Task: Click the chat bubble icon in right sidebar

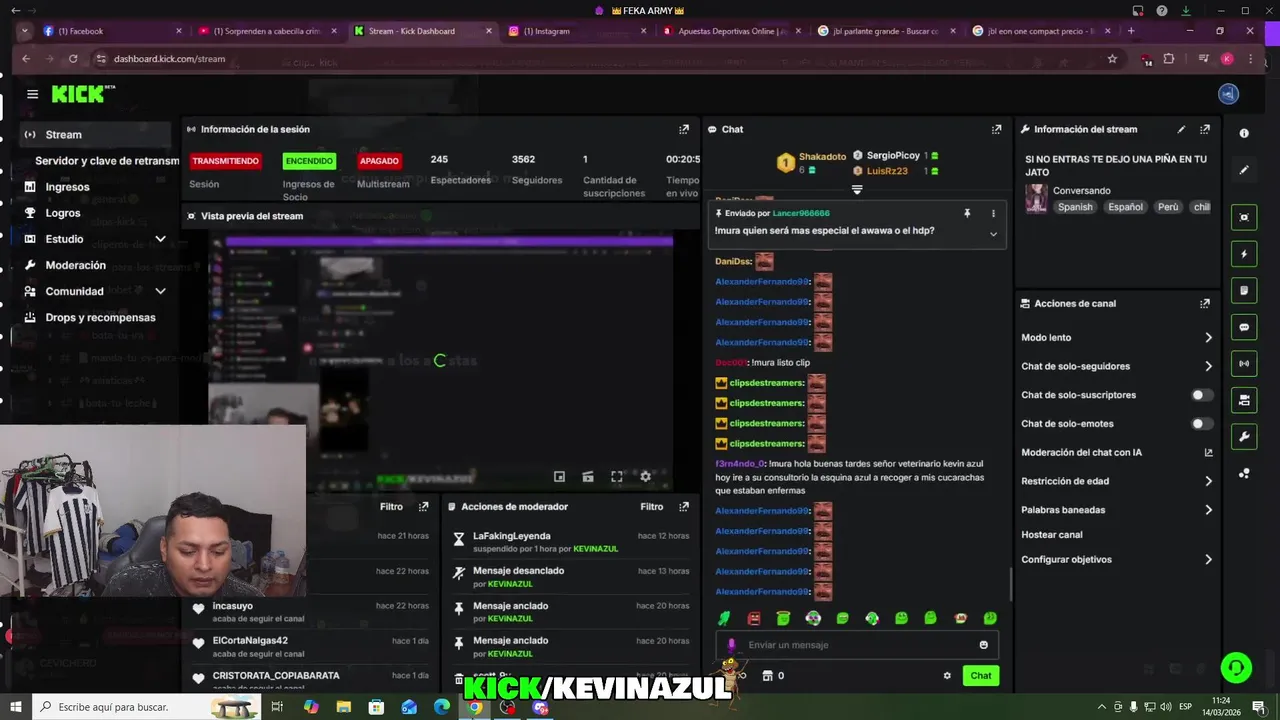Action: tap(1244, 327)
